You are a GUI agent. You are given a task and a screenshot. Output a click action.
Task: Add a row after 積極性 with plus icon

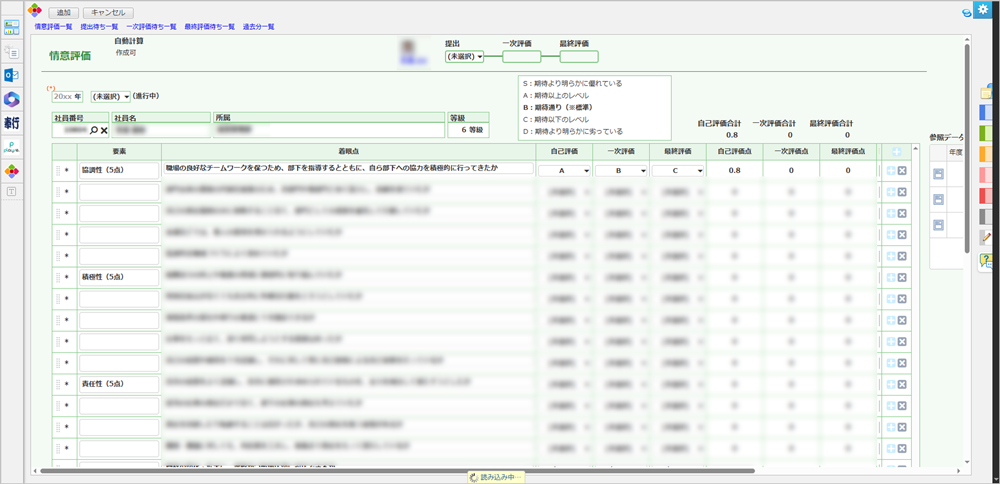tap(891, 277)
